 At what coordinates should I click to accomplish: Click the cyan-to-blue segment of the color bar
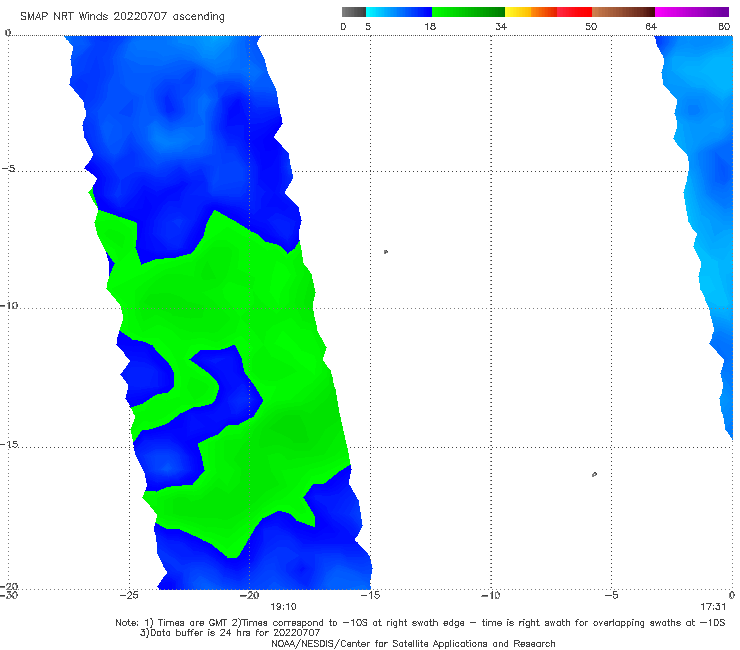click(x=399, y=12)
